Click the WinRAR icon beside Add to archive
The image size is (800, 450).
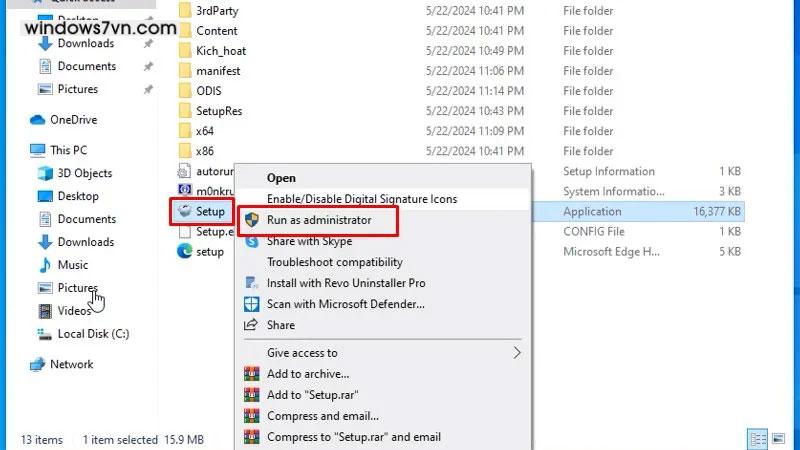pos(251,374)
